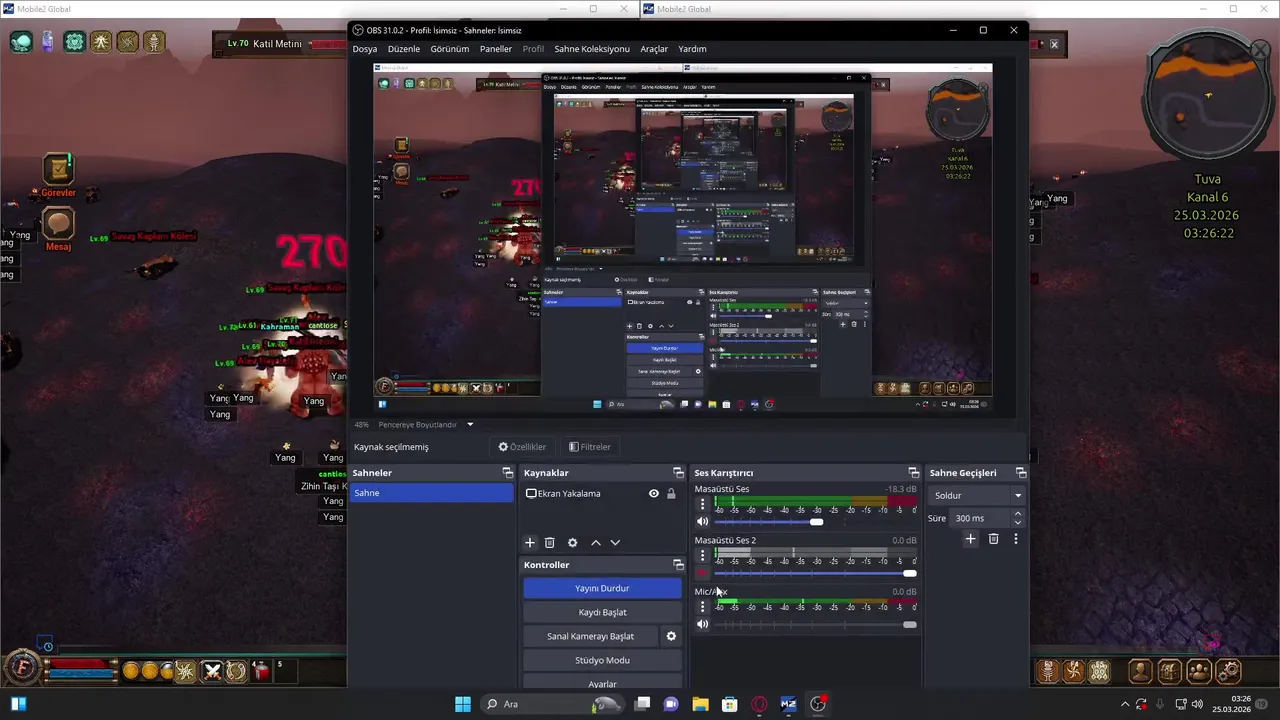Switch to Mobile2 via its taskbar icon
Viewport: 1280px width, 720px height.
click(x=788, y=704)
